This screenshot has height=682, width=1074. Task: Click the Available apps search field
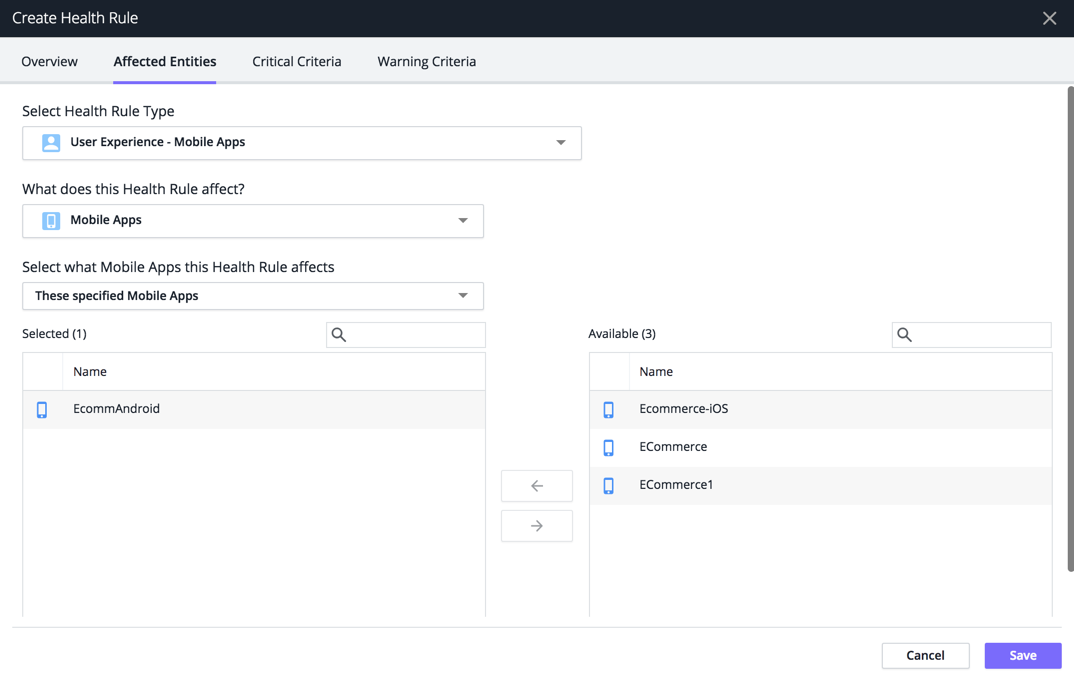(971, 335)
